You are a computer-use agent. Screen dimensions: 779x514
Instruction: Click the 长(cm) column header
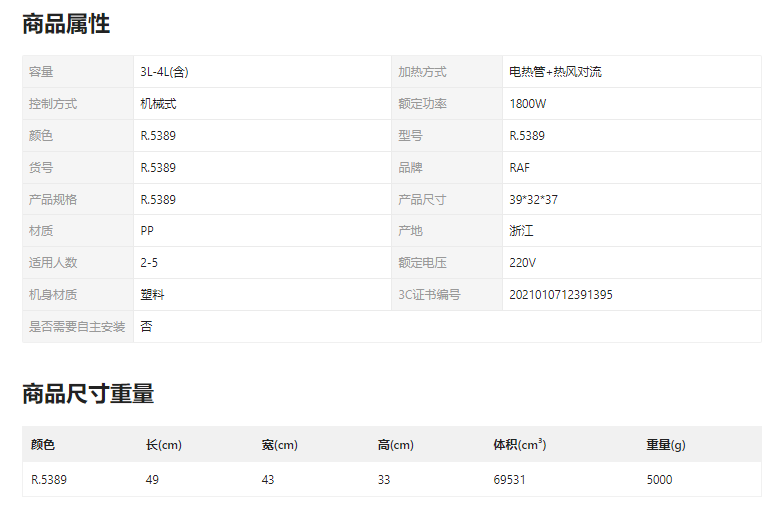(164, 444)
